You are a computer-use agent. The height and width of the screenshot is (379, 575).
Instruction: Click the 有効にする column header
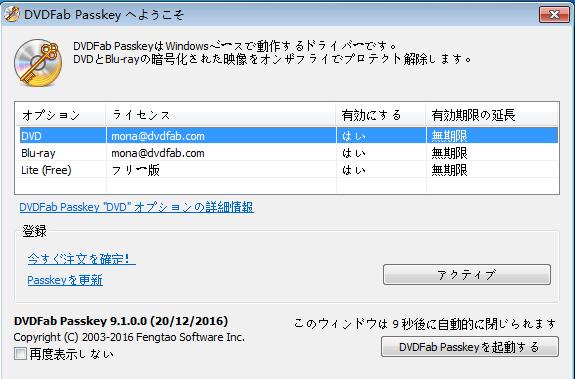381,115
